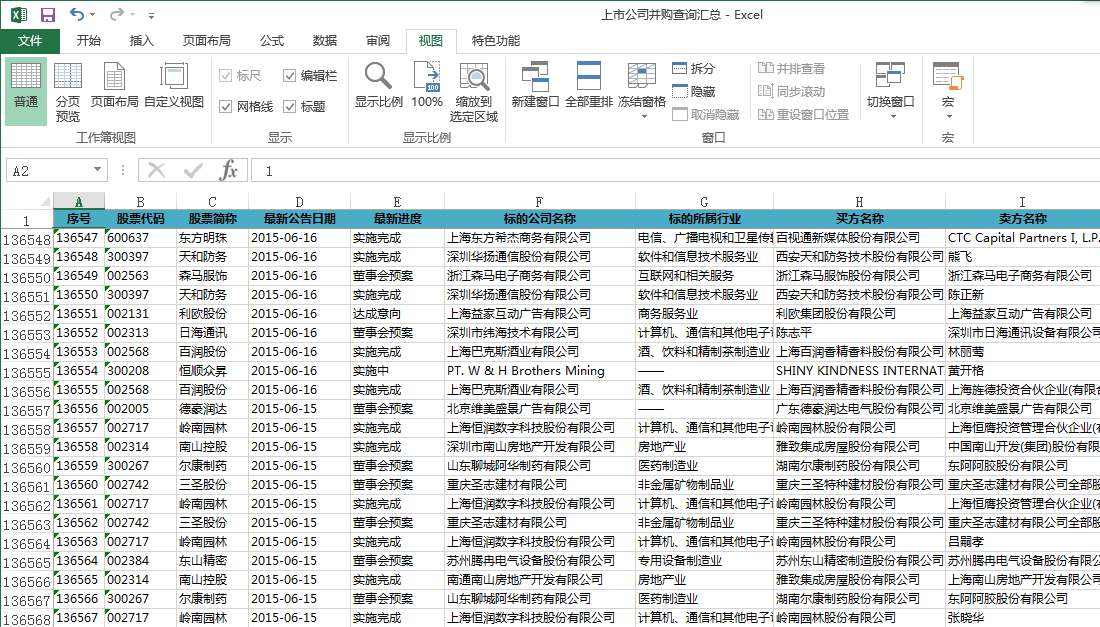Select row 136555 header
1100x627 pixels.
(x=27, y=372)
